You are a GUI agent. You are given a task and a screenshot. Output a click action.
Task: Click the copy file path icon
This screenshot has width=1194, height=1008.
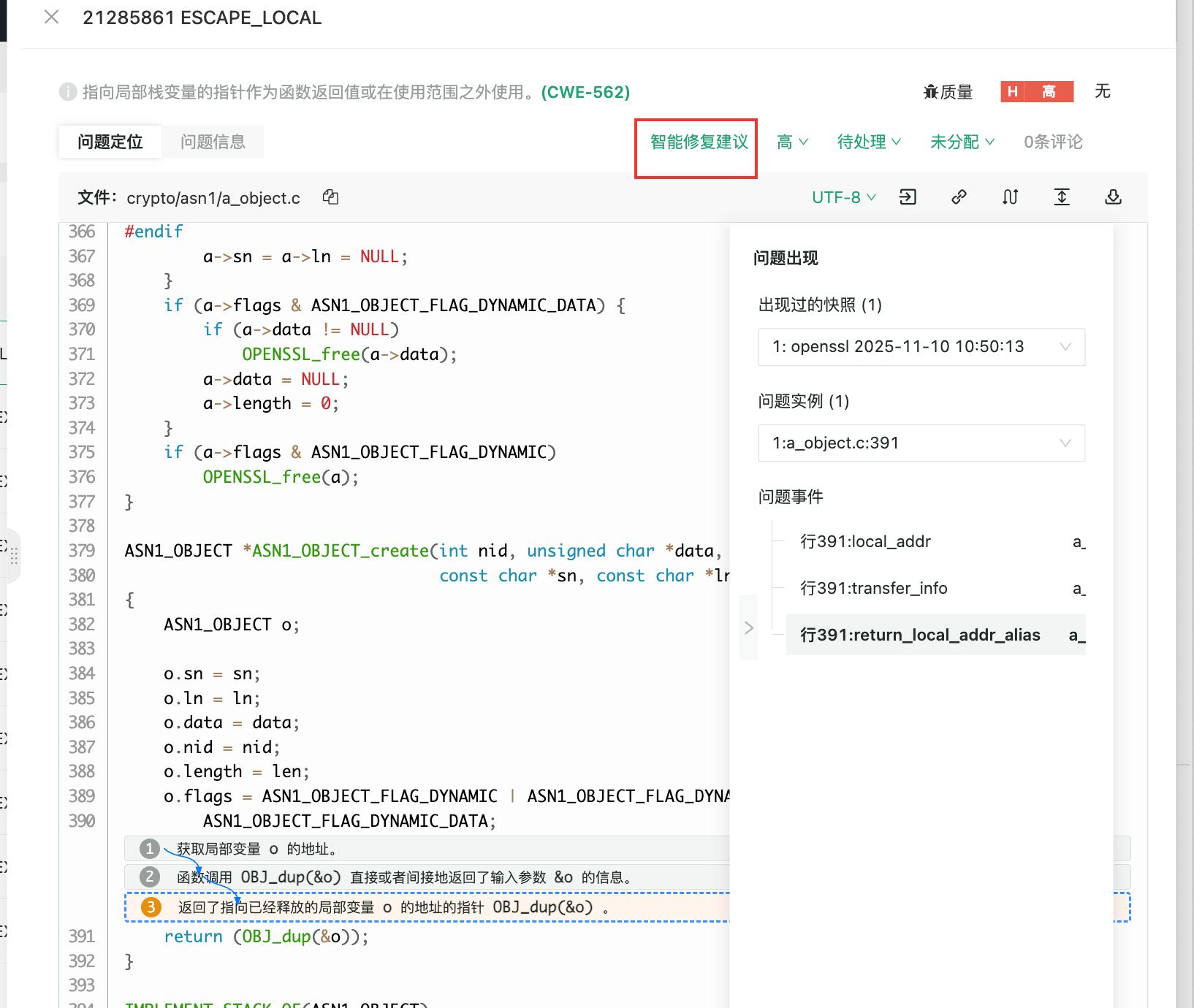coord(330,197)
